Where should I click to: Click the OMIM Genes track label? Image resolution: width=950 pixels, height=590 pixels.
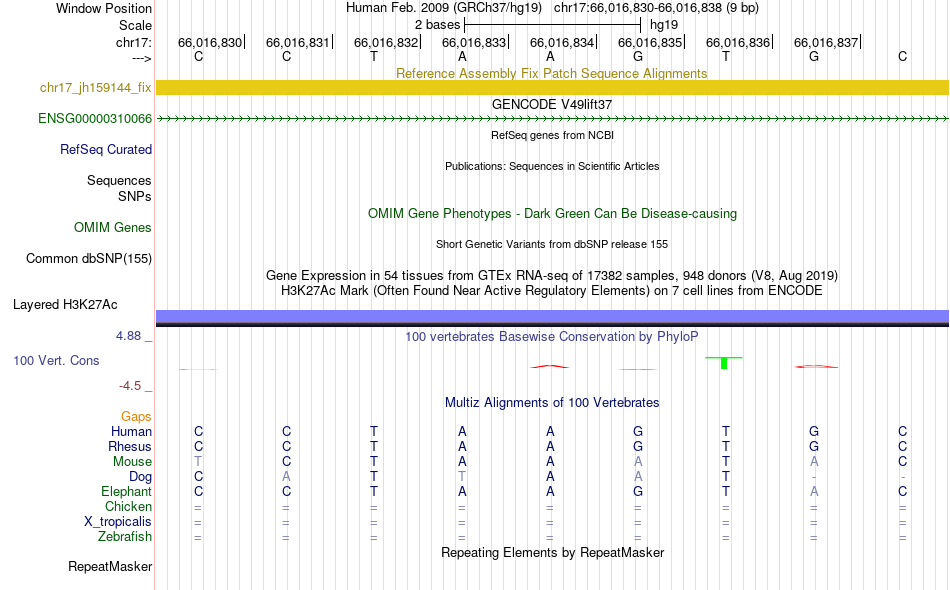(x=112, y=228)
